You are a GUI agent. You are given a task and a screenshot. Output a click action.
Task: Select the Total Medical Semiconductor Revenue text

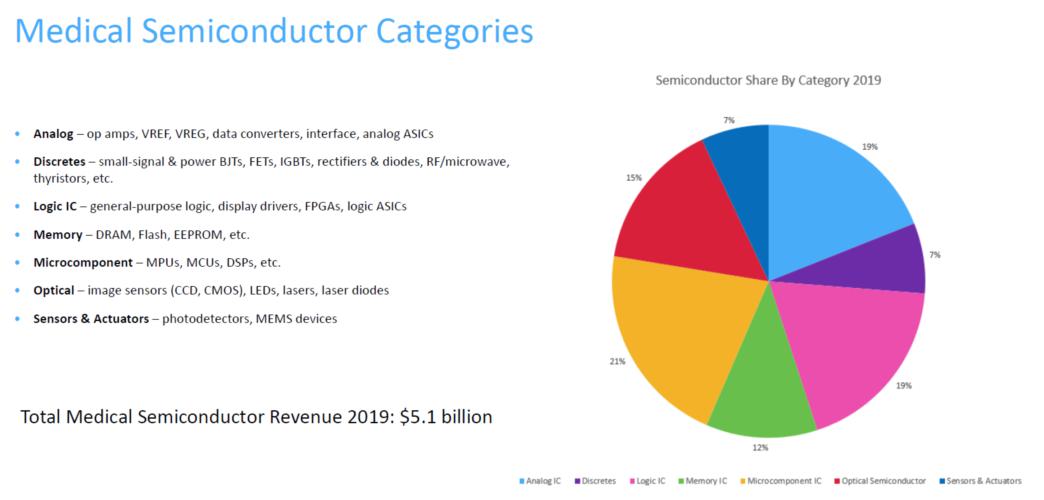point(256,416)
